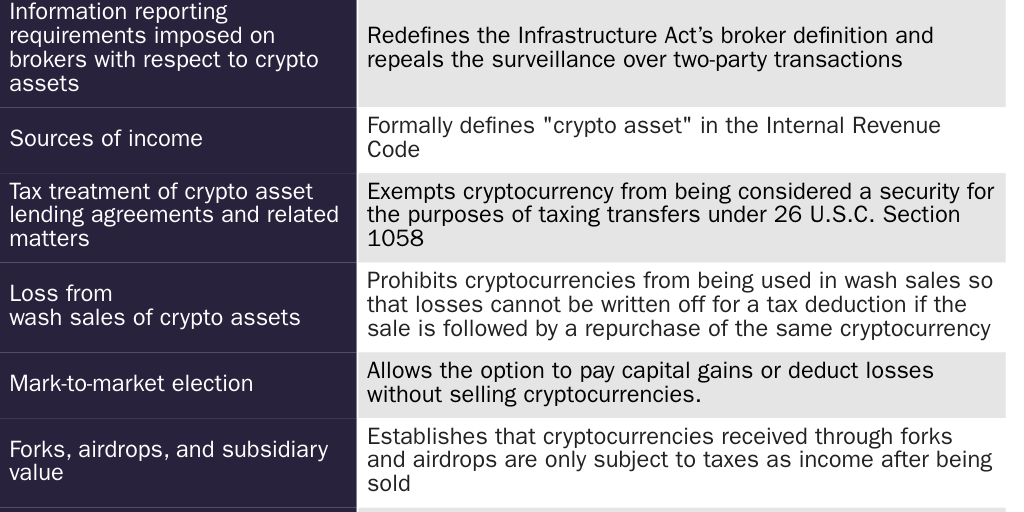Viewport: 1024px width, 512px height.
Task: Click the words "capital gains" in mark-to-market description
Action: click(x=678, y=371)
